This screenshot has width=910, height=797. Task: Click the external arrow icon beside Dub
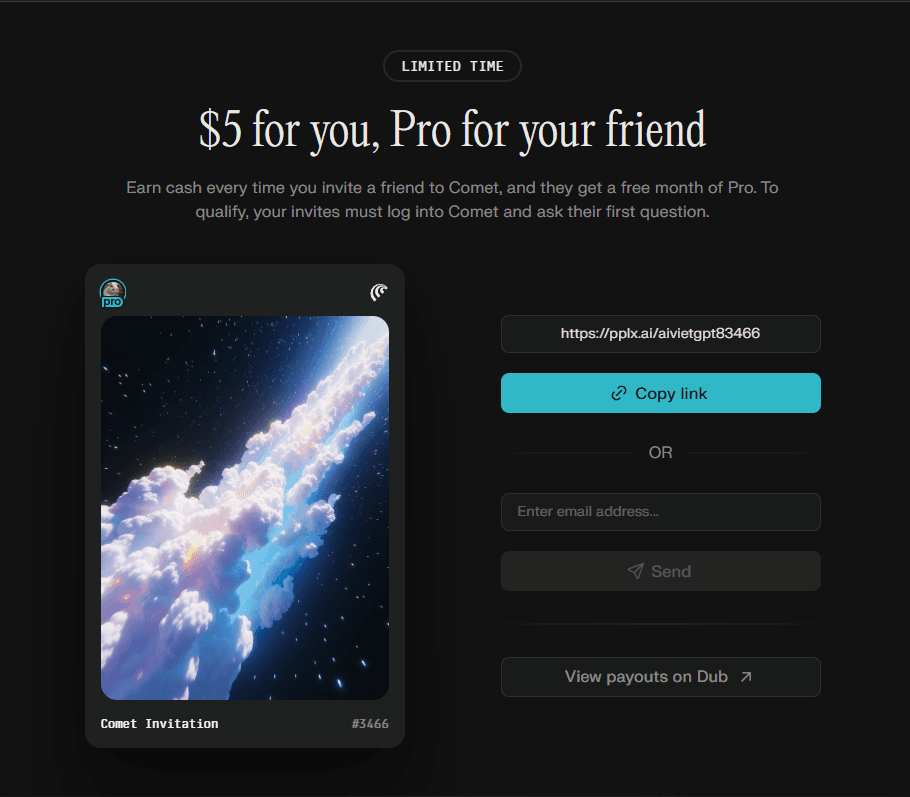point(746,677)
